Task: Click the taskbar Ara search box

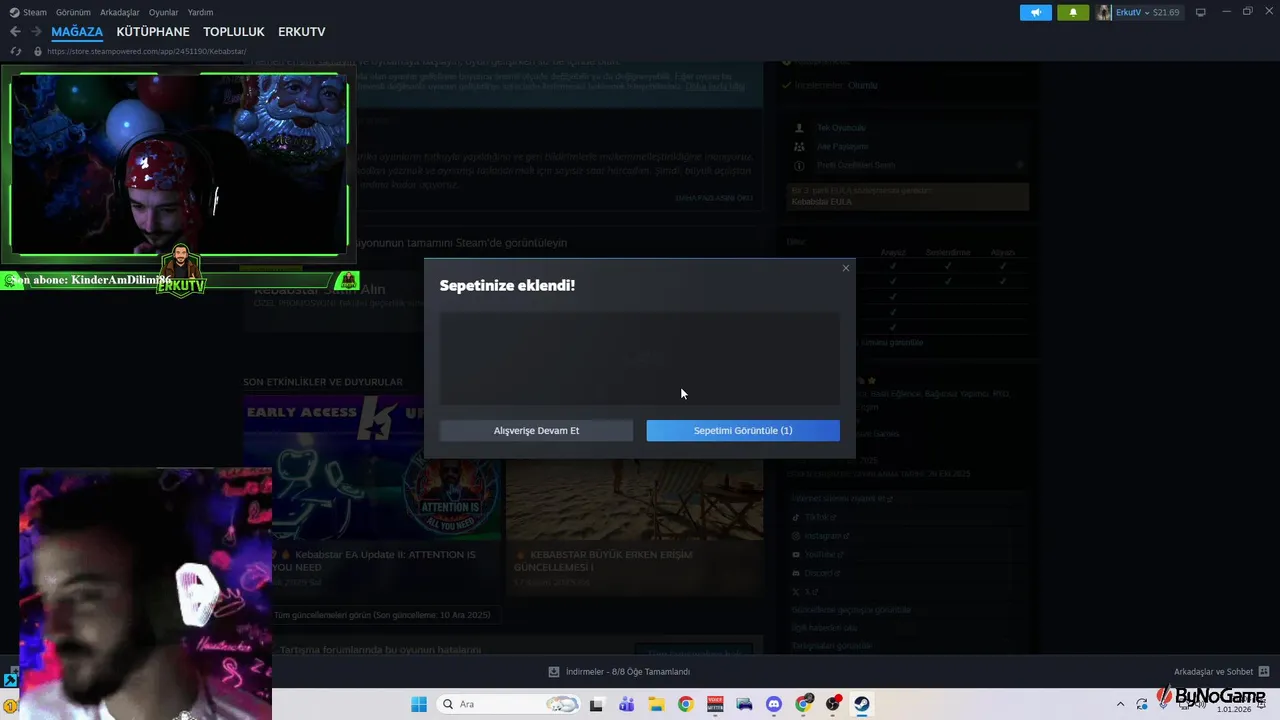Action: coord(509,704)
